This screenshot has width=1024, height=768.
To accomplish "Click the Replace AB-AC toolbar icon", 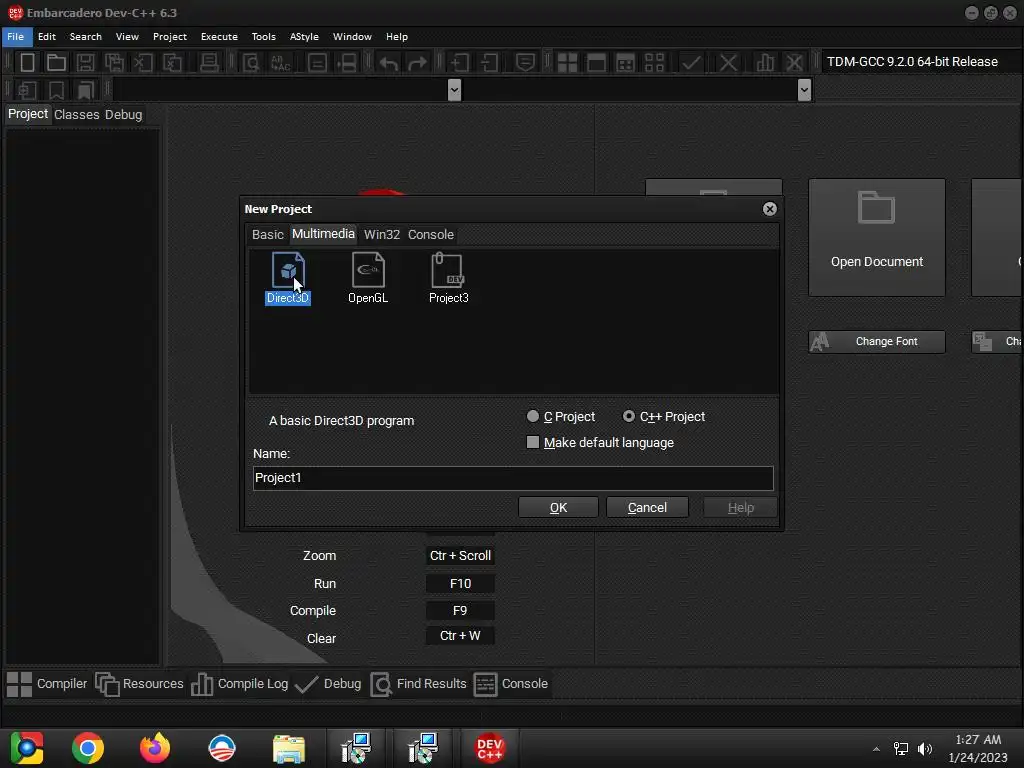I will (281, 63).
